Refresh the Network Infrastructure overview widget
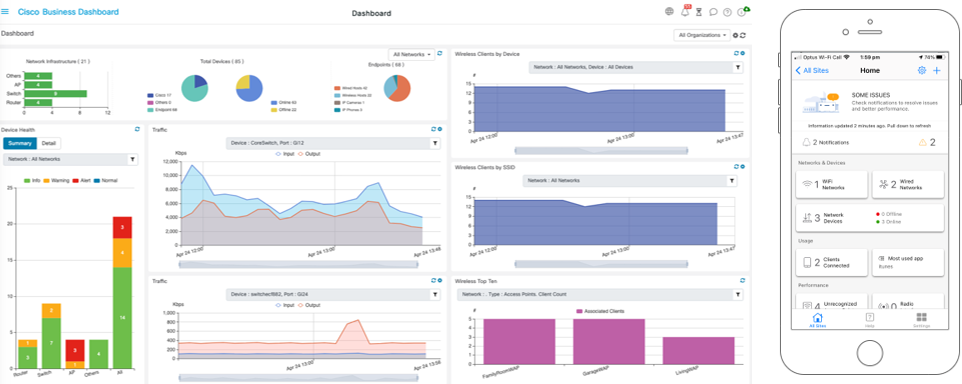 pos(440,54)
